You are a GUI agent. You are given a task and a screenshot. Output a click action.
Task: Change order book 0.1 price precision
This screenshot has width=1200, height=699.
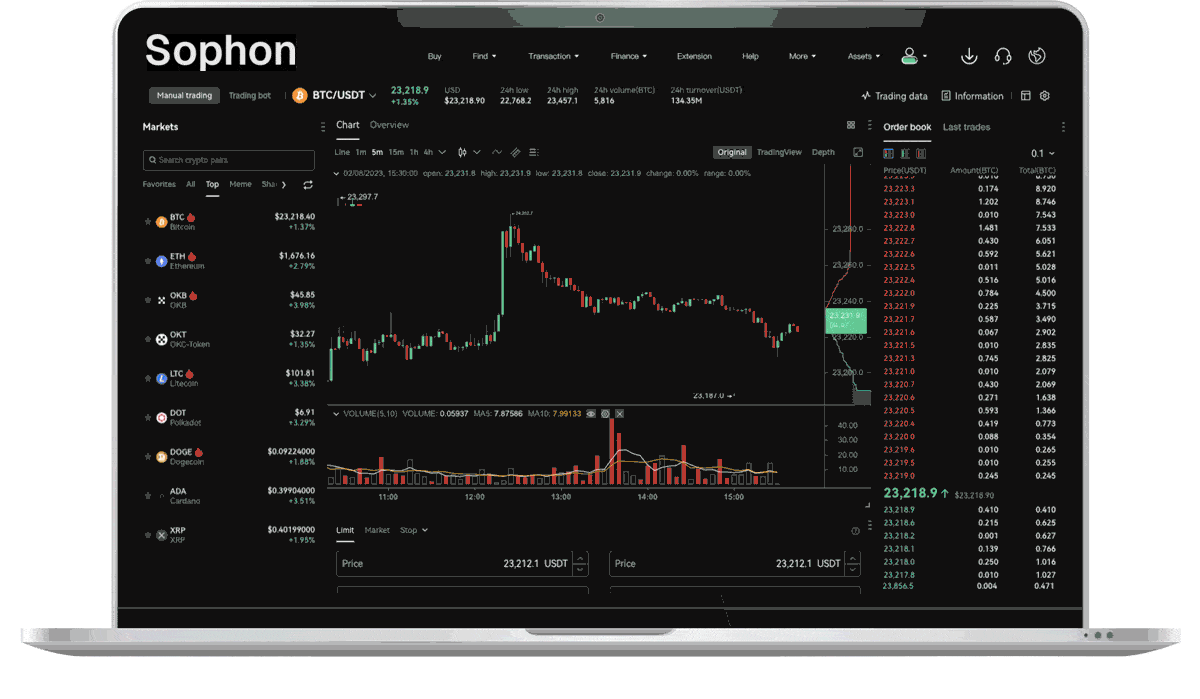click(x=1043, y=153)
